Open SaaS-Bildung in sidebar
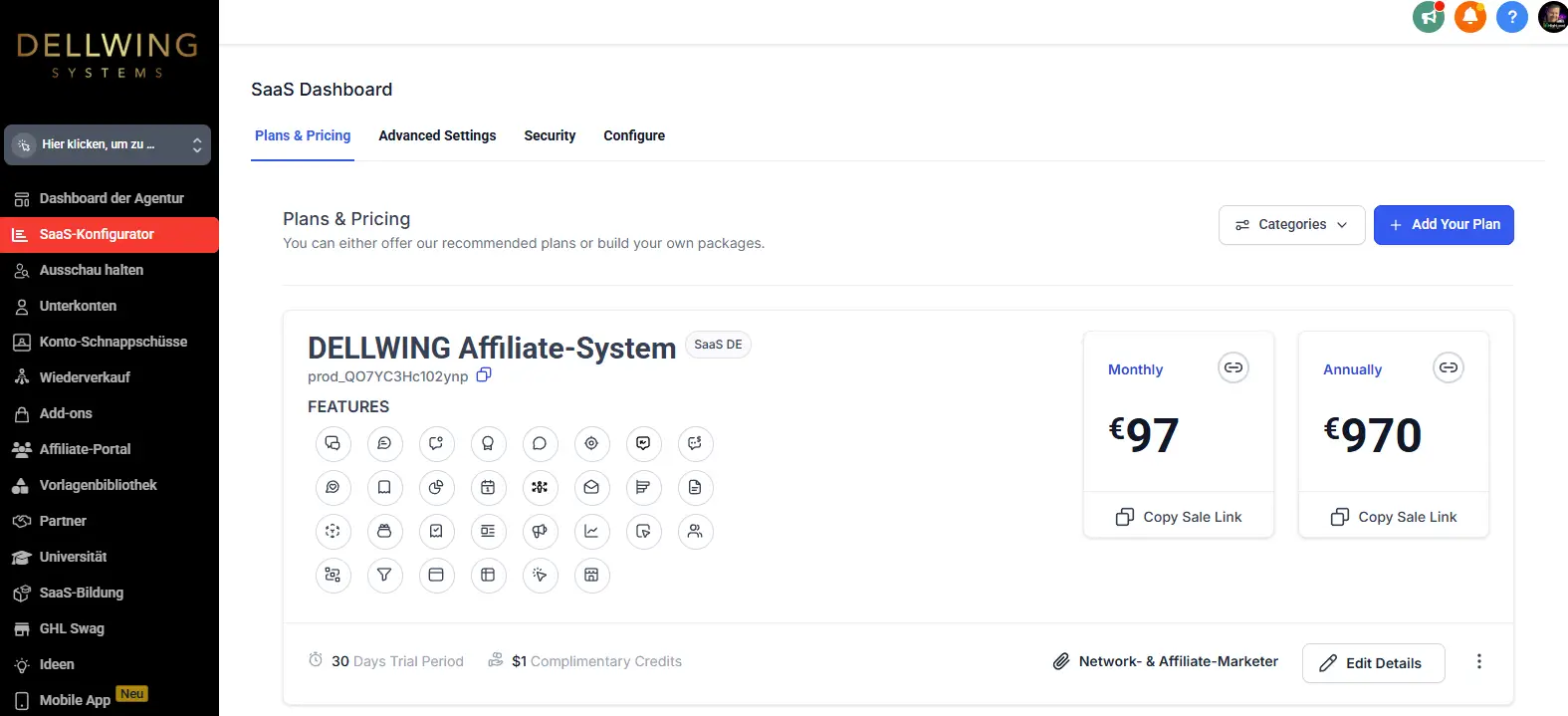 click(110, 593)
